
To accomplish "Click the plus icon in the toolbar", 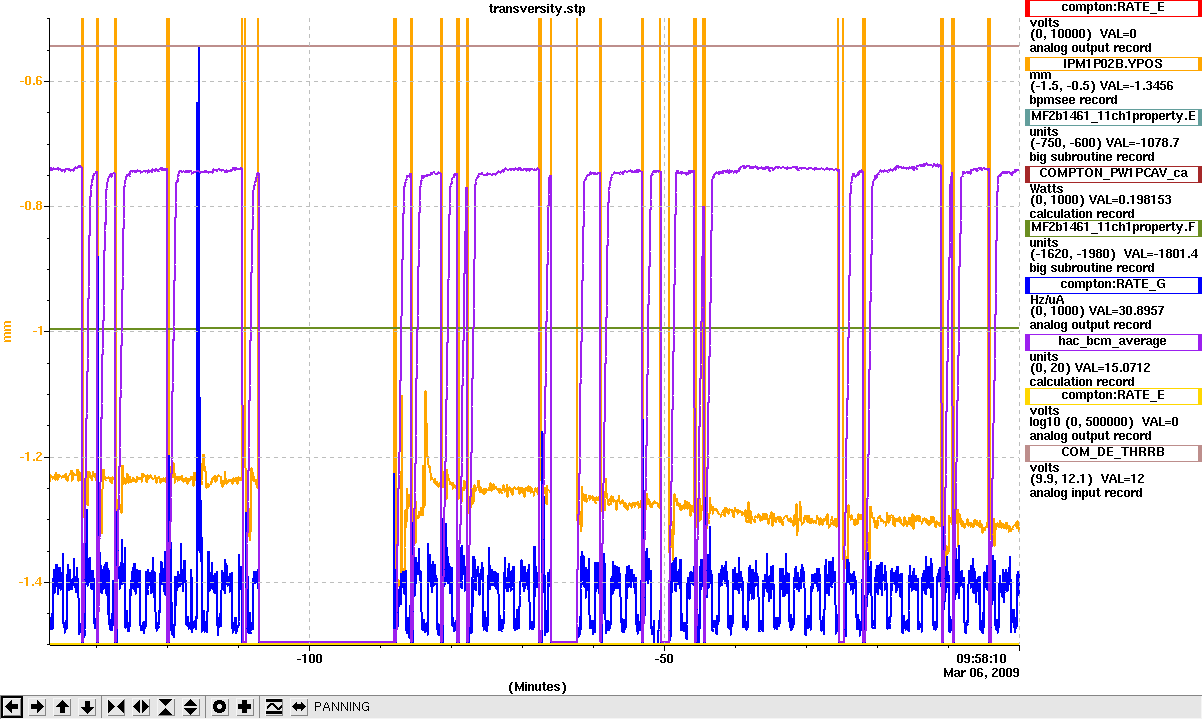I will click(245, 707).
